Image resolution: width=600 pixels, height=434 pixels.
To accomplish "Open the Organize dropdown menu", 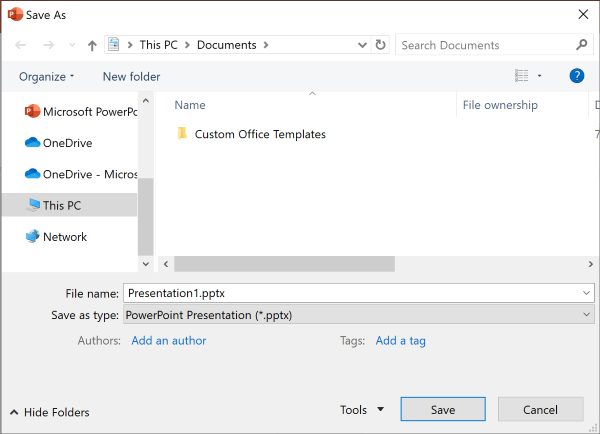I will coord(46,77).
